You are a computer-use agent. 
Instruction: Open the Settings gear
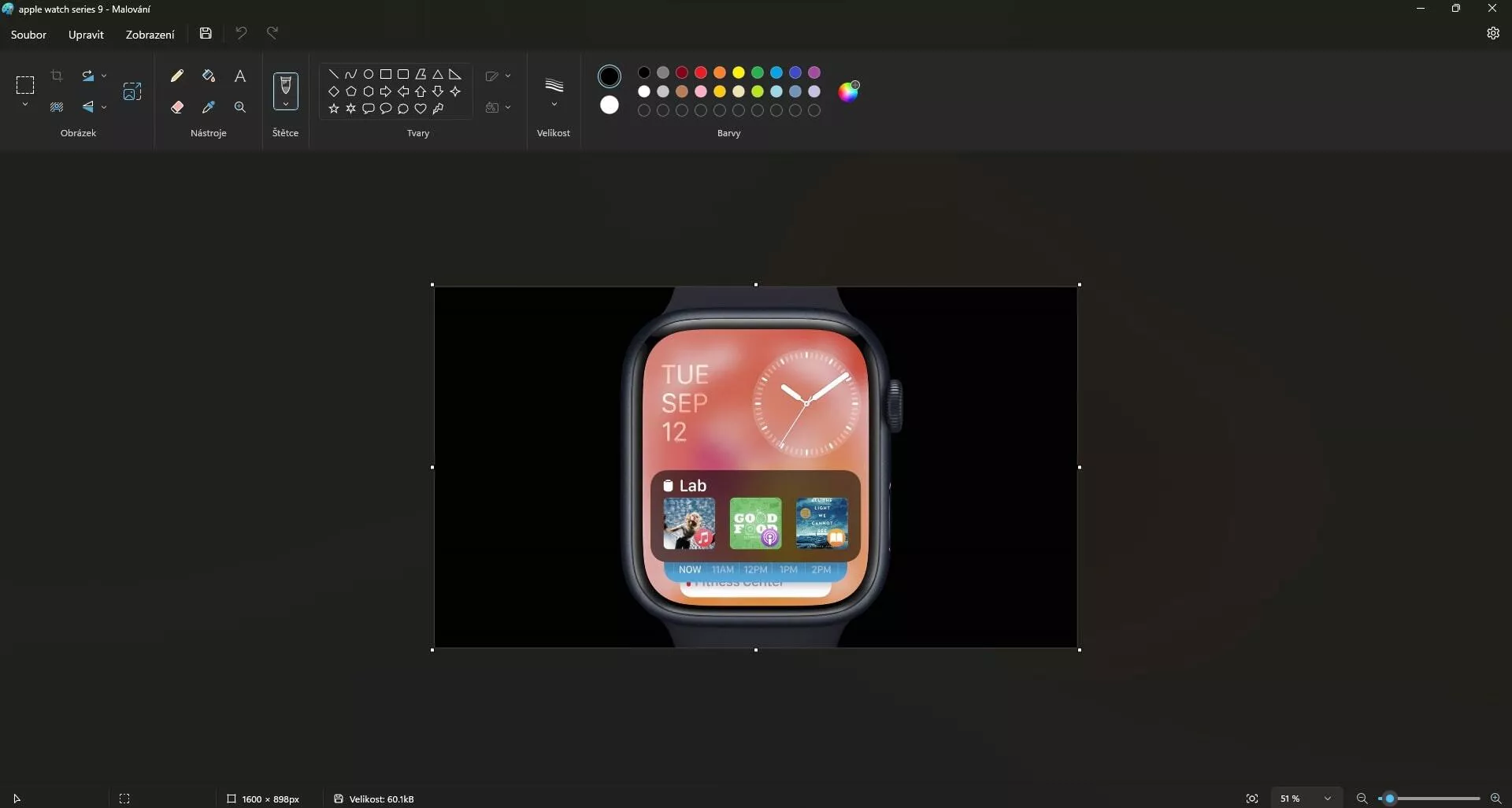pyautogui.click(x=1493, y=33)
